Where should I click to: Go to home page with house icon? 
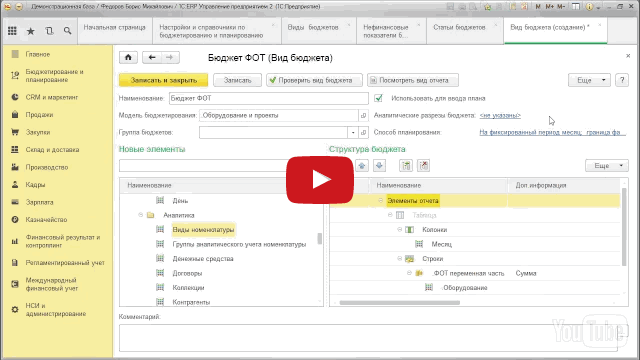pos(128,58)
